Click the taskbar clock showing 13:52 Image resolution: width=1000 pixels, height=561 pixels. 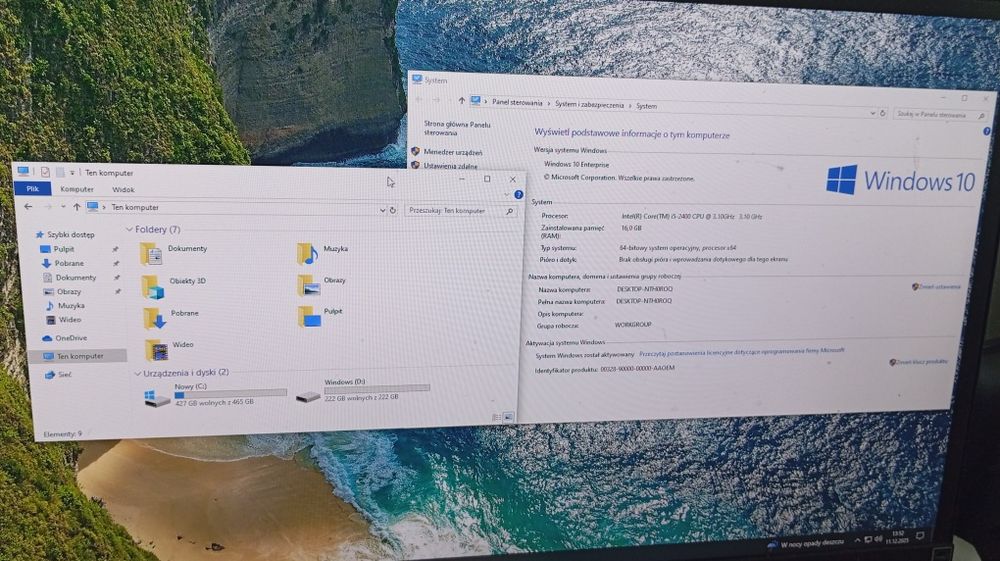pyautogui.click(x=899, y=537)
